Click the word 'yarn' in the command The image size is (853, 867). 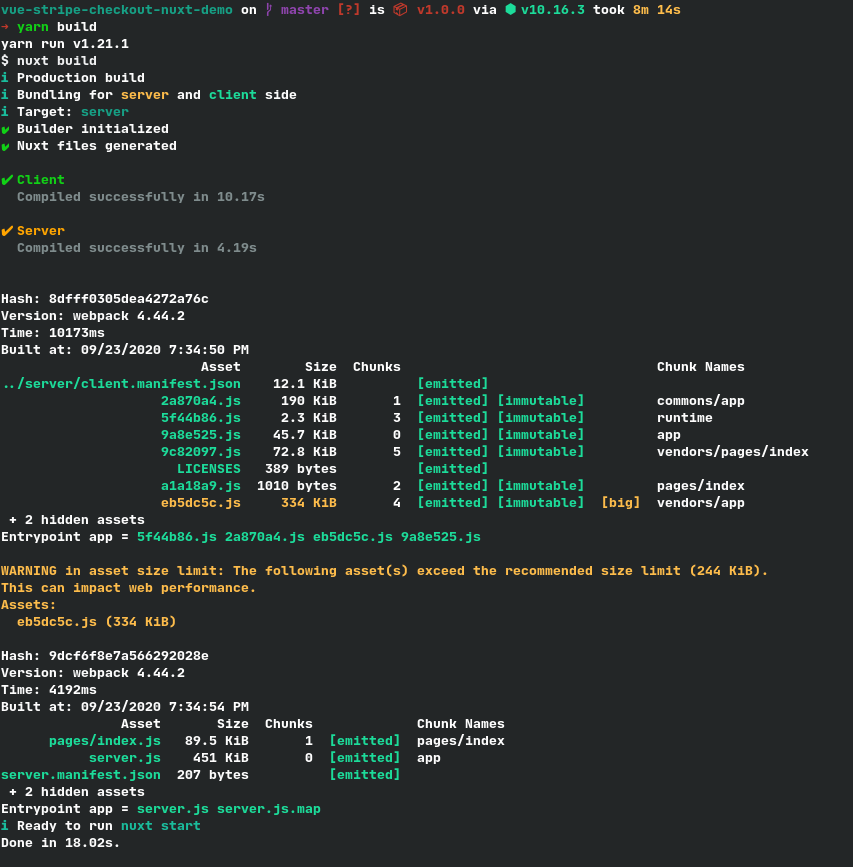[33, 27]
